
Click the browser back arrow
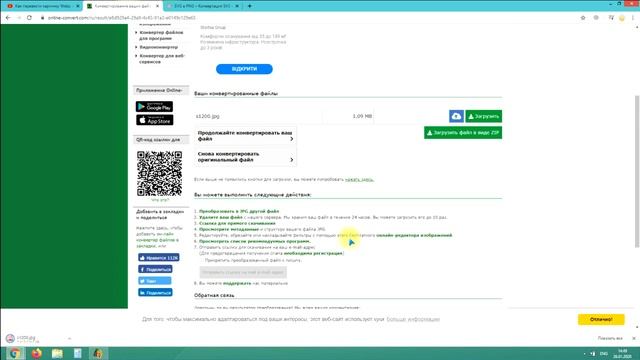[8, 18]
